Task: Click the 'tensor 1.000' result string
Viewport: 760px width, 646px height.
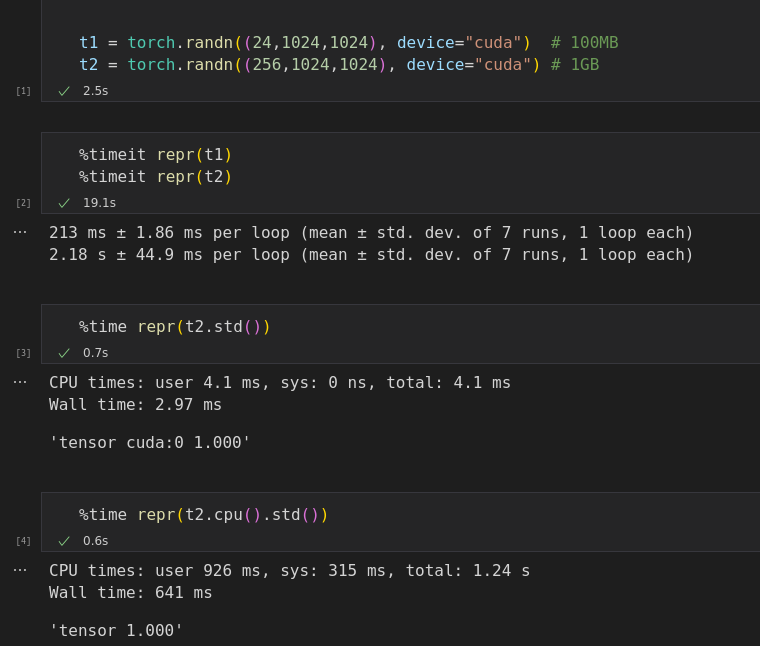Action: click(x=116, y=630)
